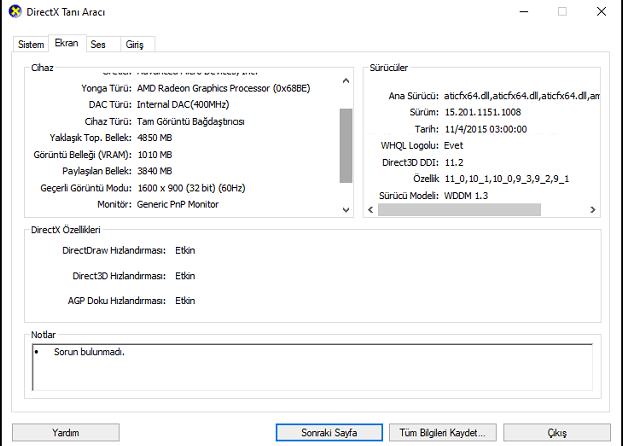623x446 pixels.
Task: Click the 'Ana Sürücü:' label
Action: [413, 96]
